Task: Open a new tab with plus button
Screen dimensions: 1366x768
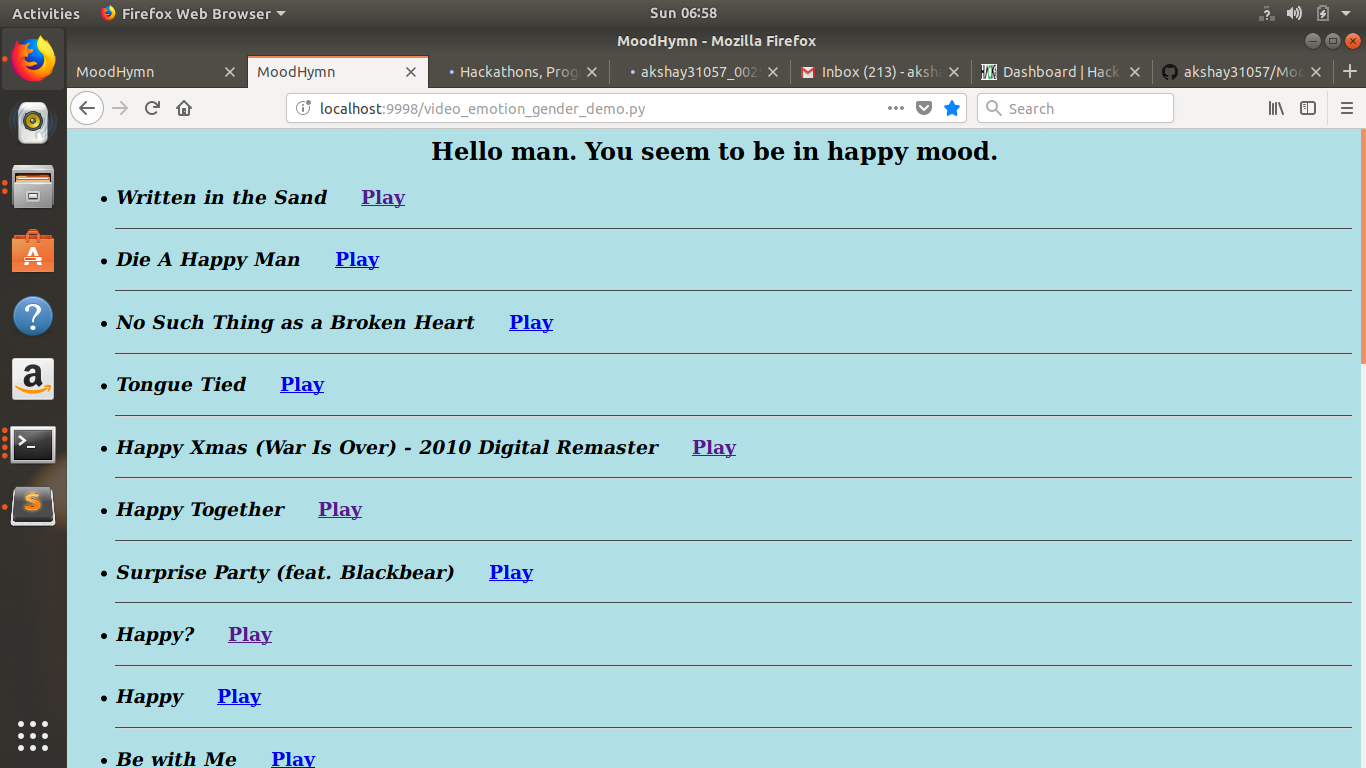Action: tap(1350, 72)
